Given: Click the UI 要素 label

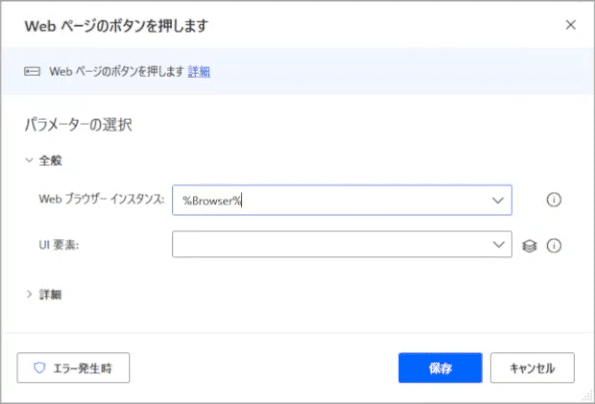Looking at the screenshot, I should pos(58,245).
